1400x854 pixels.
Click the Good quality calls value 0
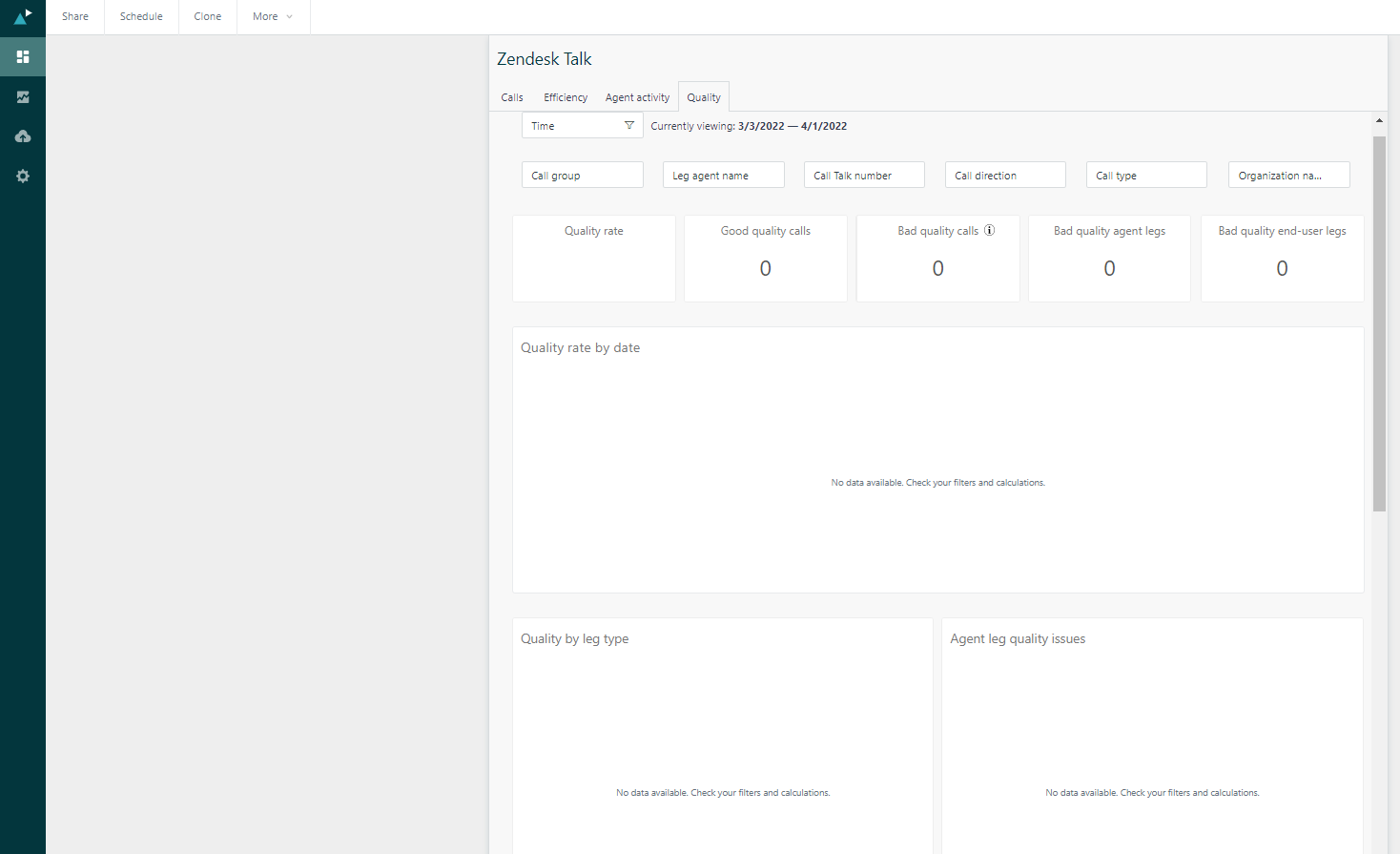click(x=765, y=269)
